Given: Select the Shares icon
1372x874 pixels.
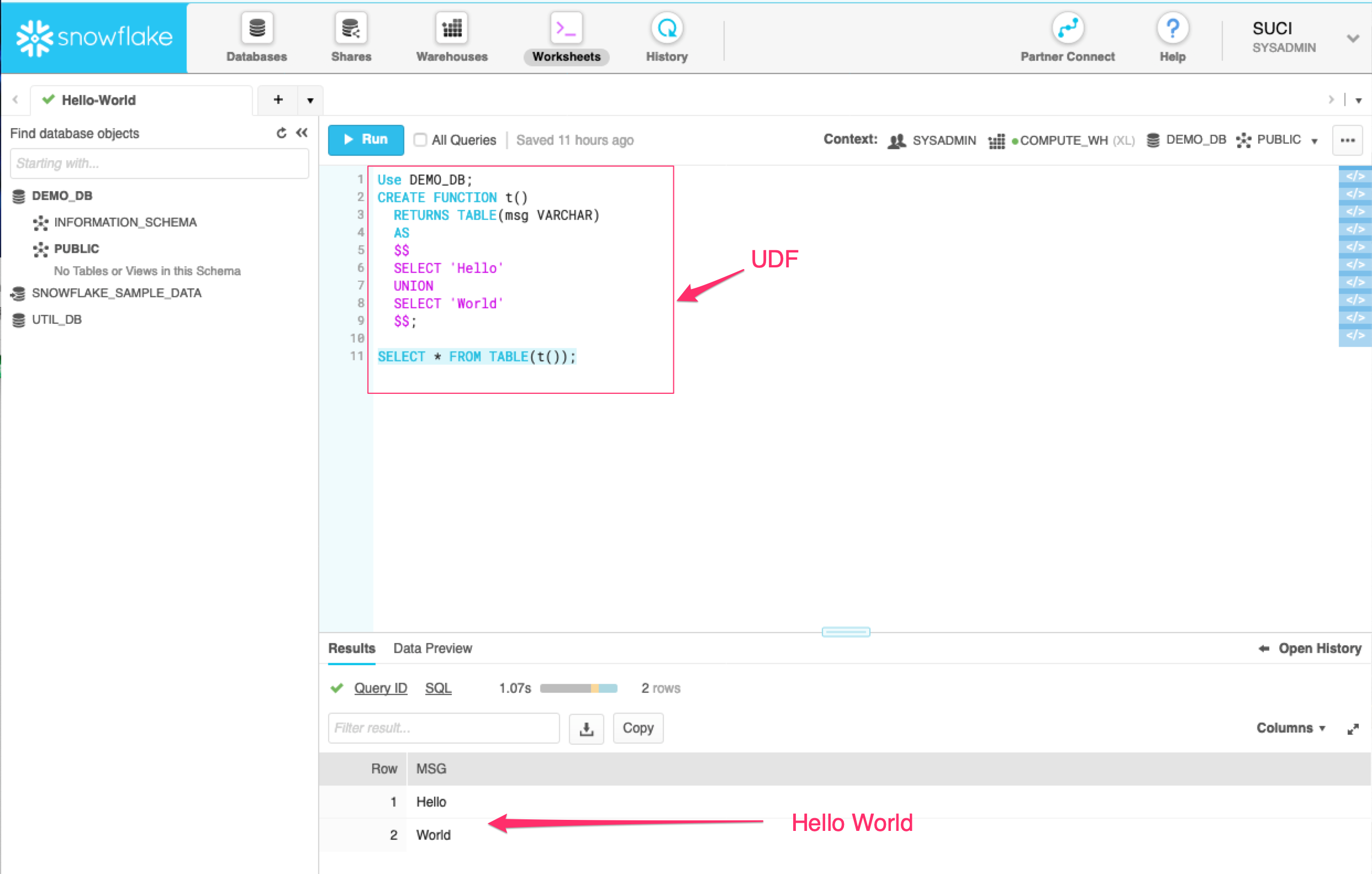Looking at the screenshot, I should [x=351, y=37].
